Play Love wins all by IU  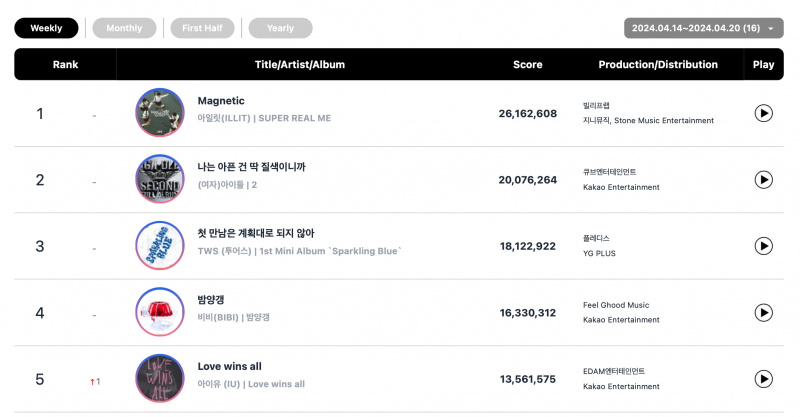point(763,379)
